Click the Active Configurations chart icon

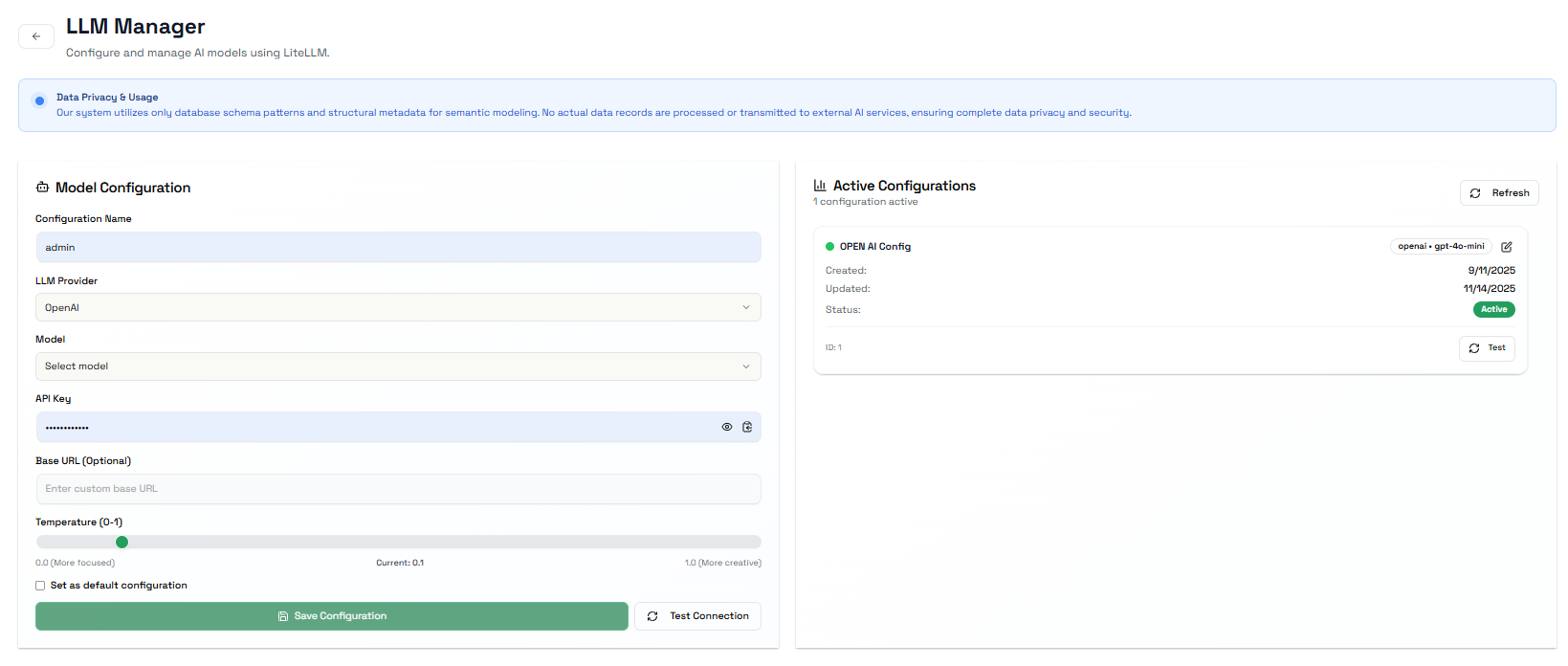click(820, 186)
